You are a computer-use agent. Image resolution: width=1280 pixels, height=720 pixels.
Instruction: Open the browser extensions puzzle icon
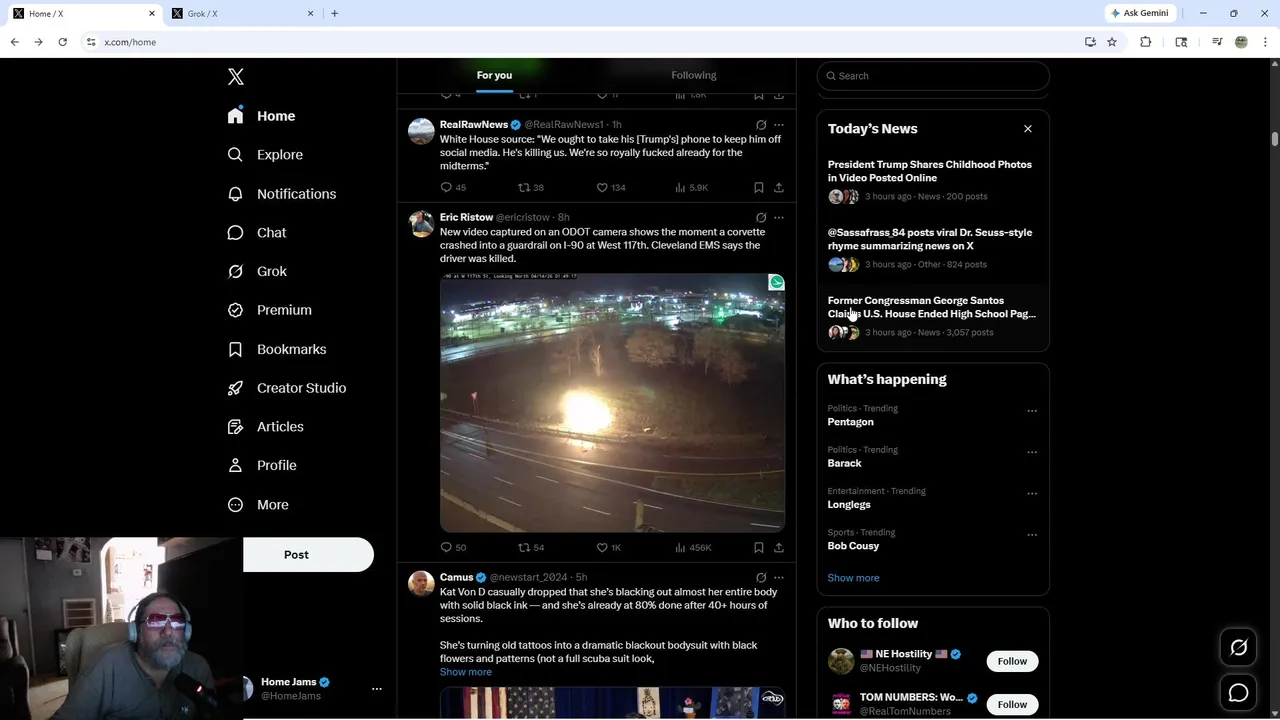click(1146, 42)
